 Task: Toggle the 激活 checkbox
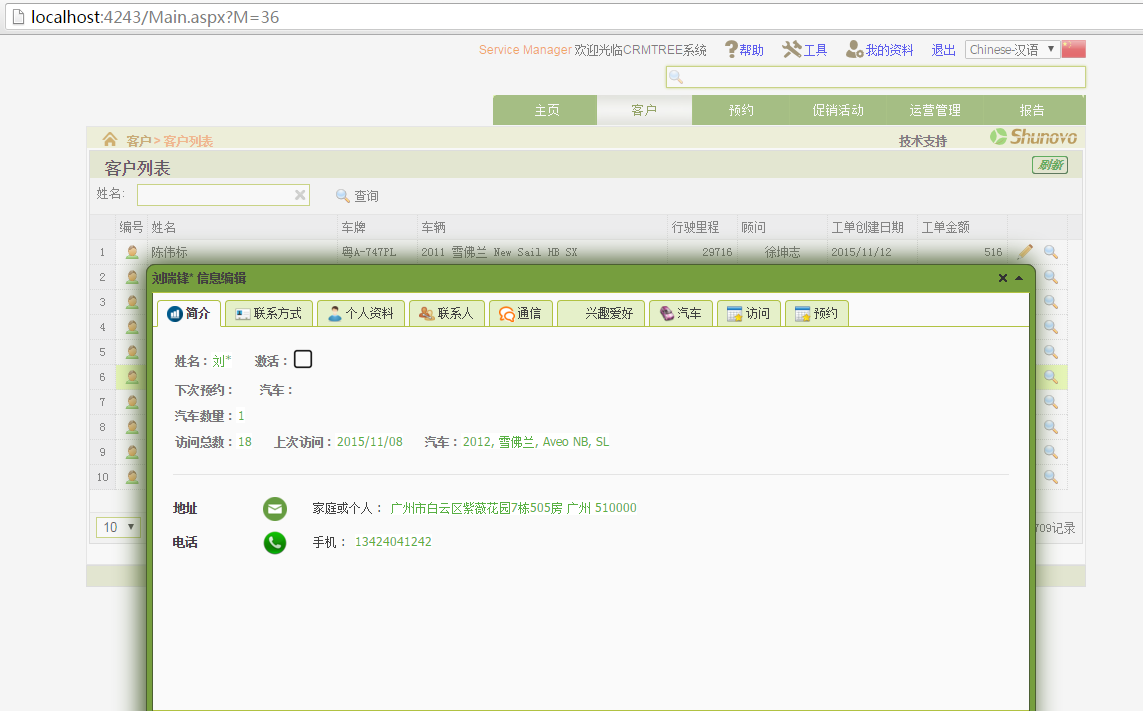(303, 359)
